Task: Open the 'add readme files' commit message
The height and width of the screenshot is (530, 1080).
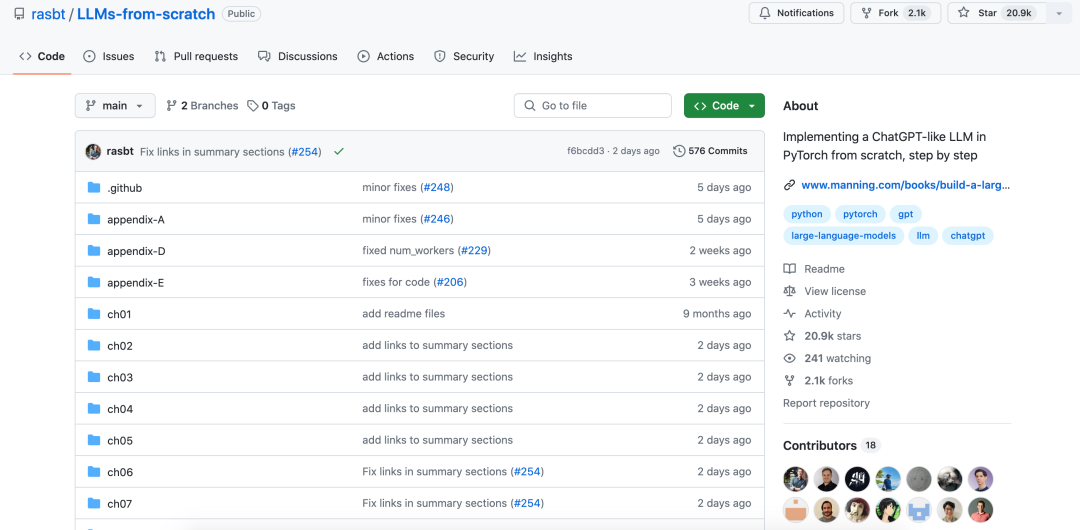Action: pos(404,314)
